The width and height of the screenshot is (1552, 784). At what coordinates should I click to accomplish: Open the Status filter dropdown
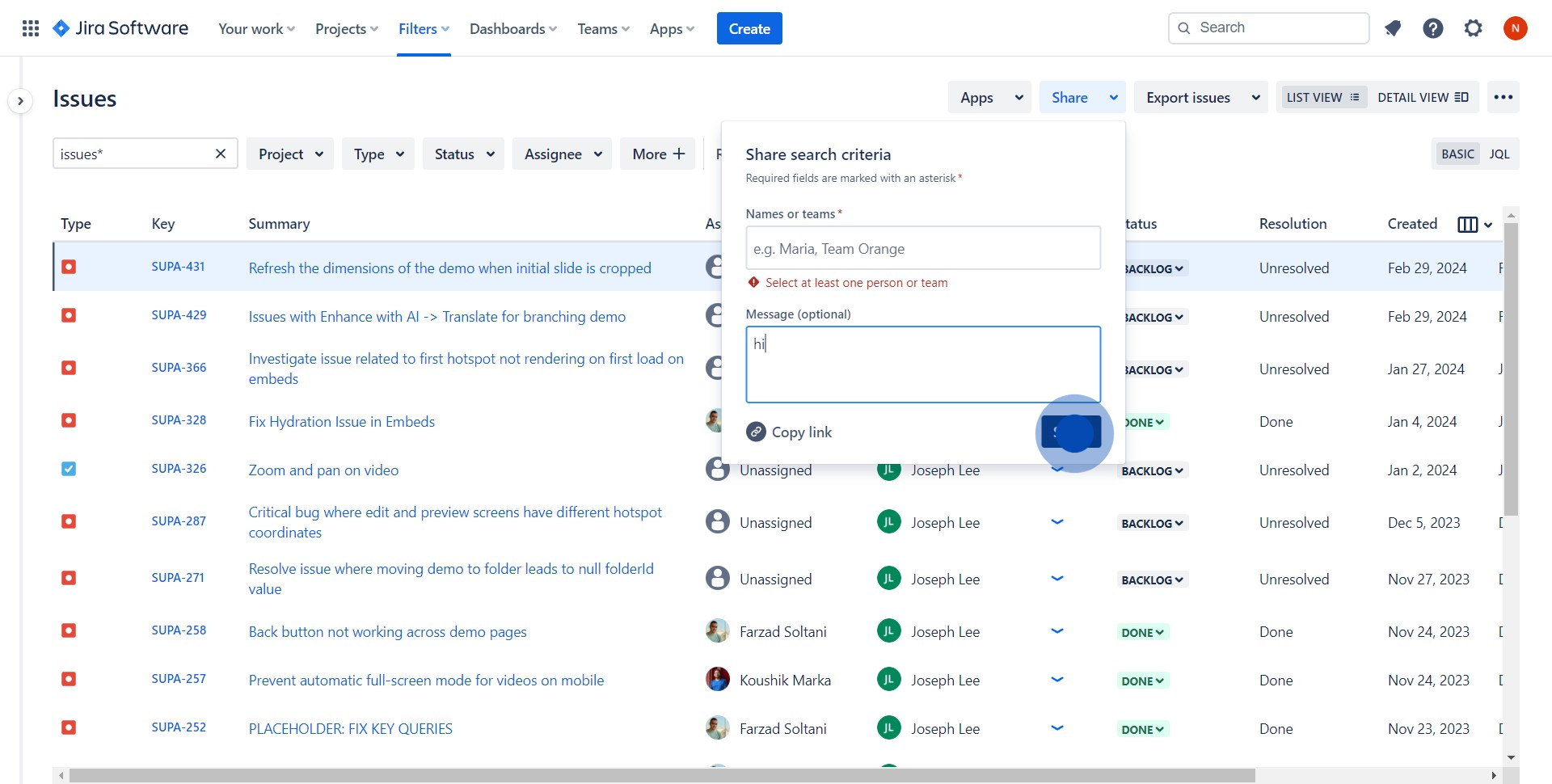click(463, 154)
